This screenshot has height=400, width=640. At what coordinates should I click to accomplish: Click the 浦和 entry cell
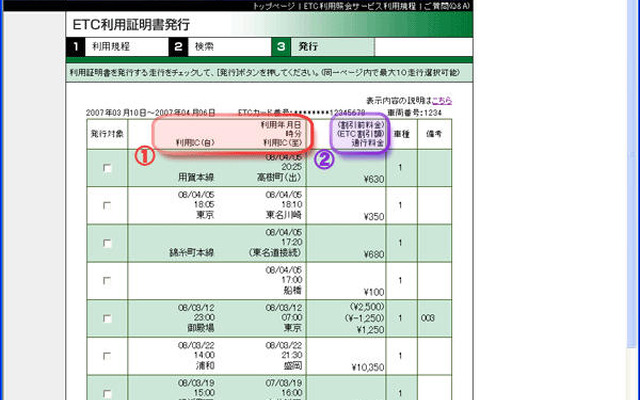[205, 365]
